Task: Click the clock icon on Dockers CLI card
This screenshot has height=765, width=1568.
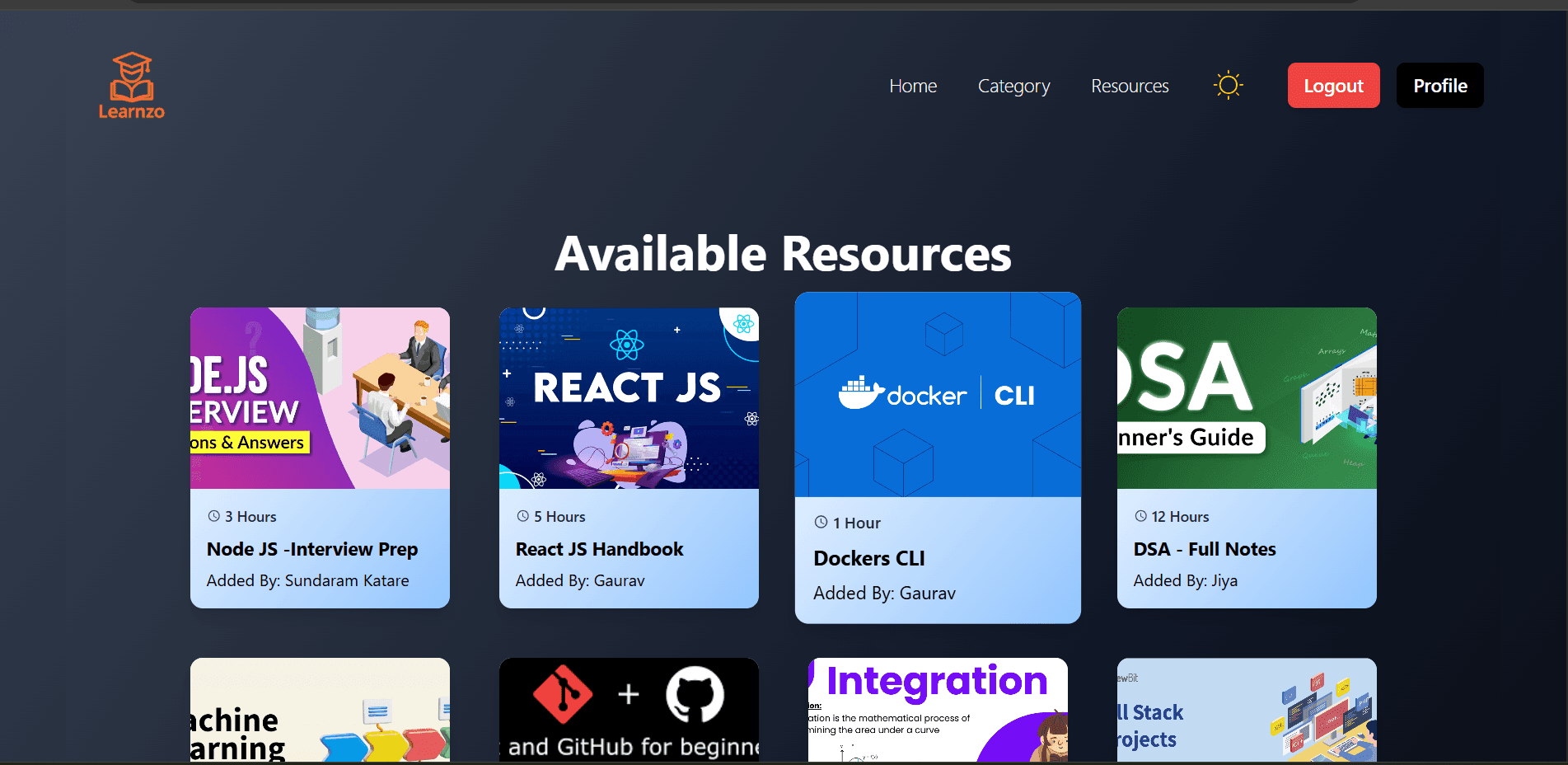Action: click(820, 522)
